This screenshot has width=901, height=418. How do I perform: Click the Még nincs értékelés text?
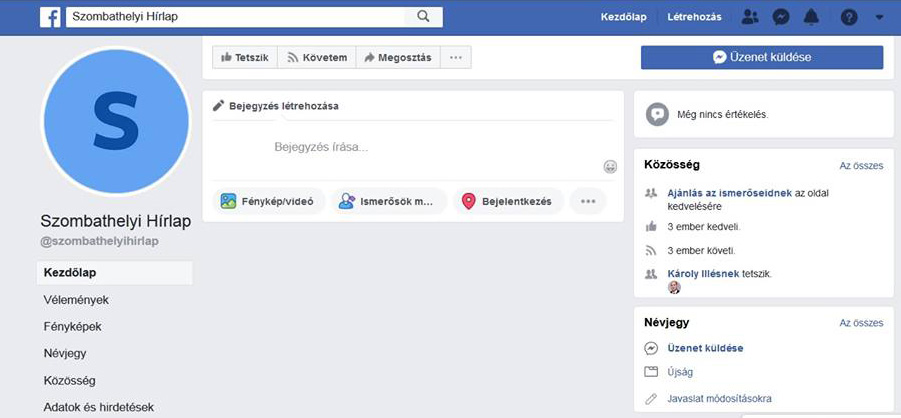coord(723,114)
